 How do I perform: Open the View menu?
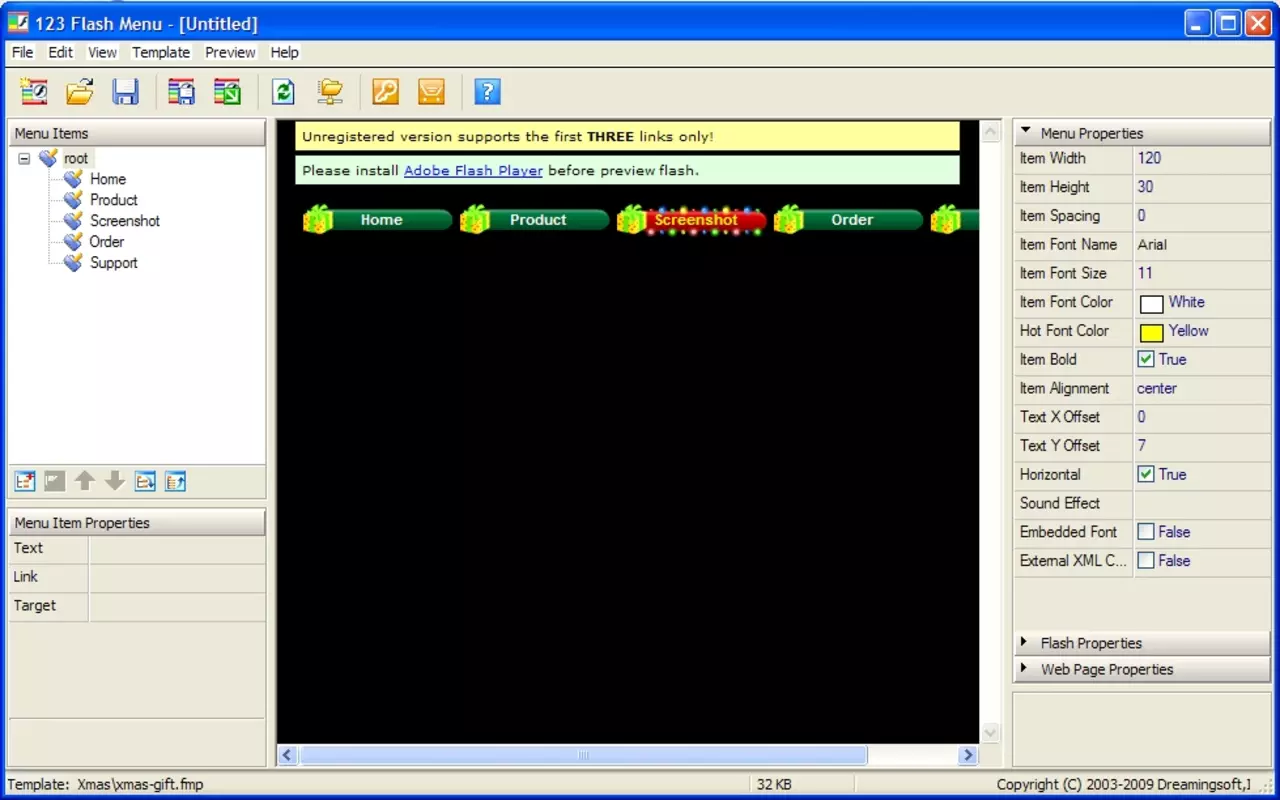click(102, 52)
